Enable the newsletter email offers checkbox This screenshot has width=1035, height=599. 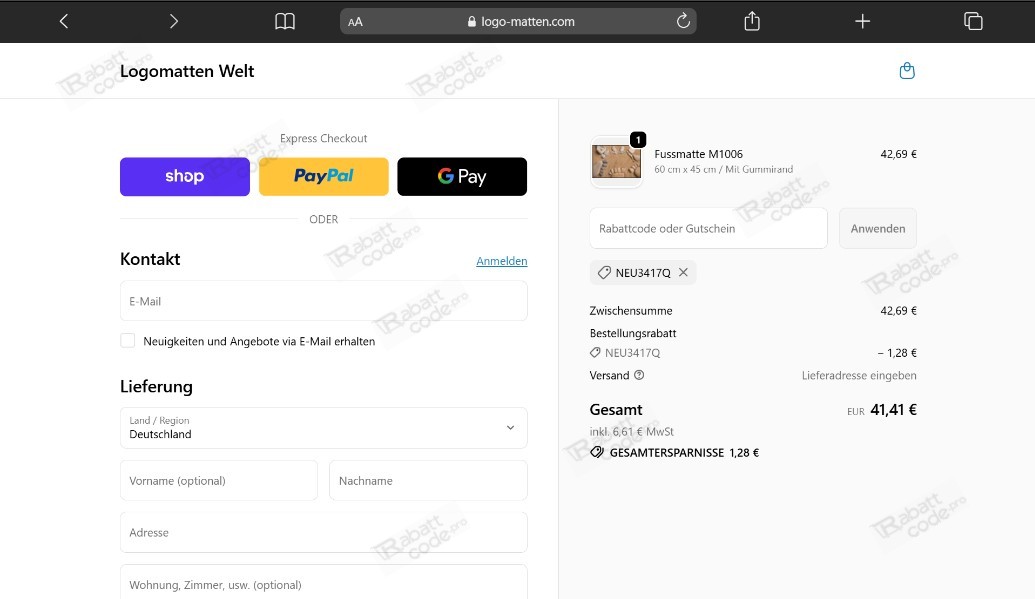[128, 341]
